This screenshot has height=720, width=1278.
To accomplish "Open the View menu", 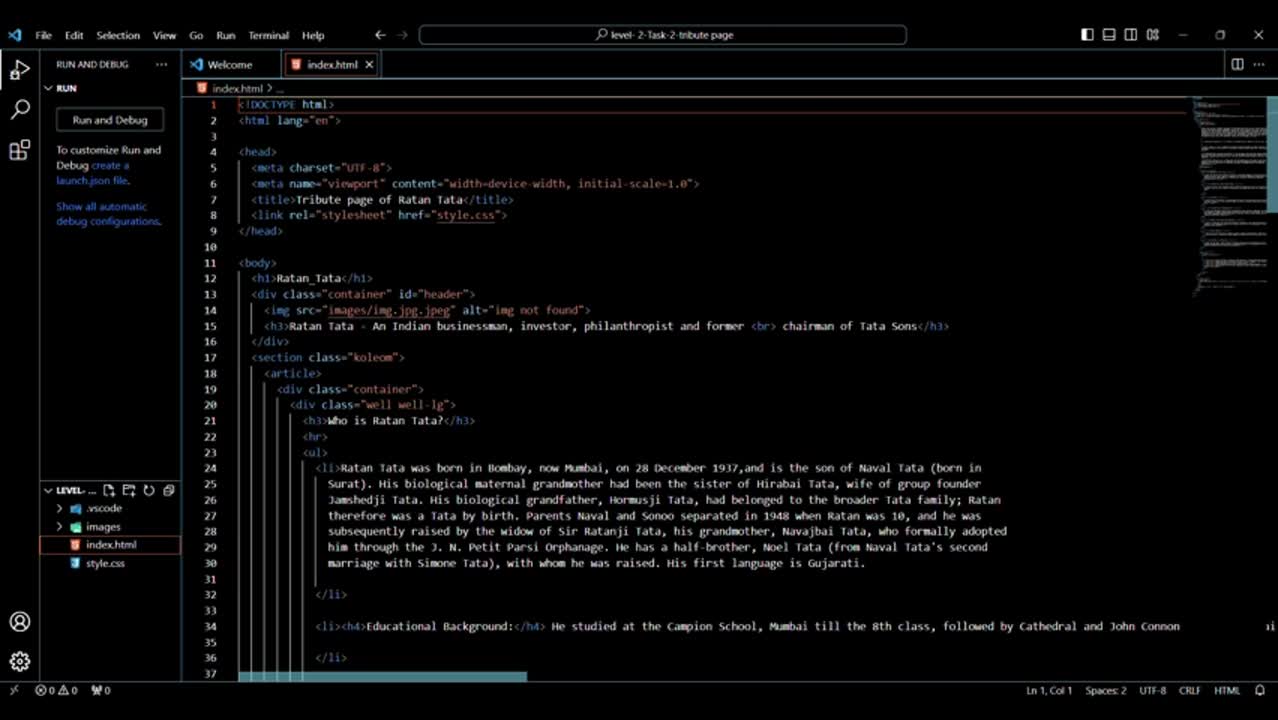I will pyautogui.click(x=164, y=35).
